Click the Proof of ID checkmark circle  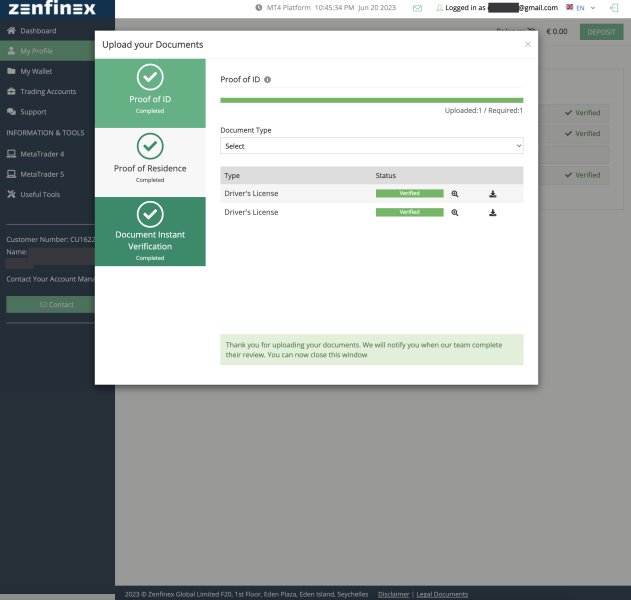pyautogui.click(x=150, y=77)
